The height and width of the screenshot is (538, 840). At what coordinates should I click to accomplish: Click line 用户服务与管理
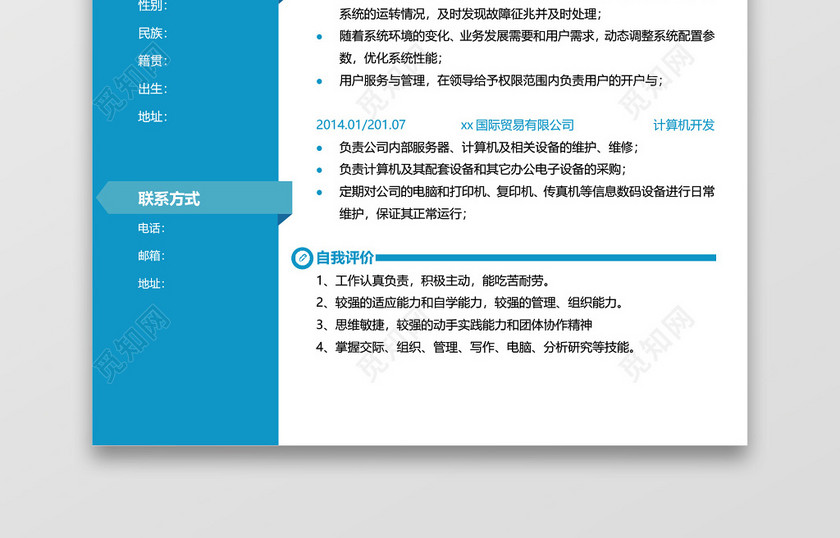501,80
